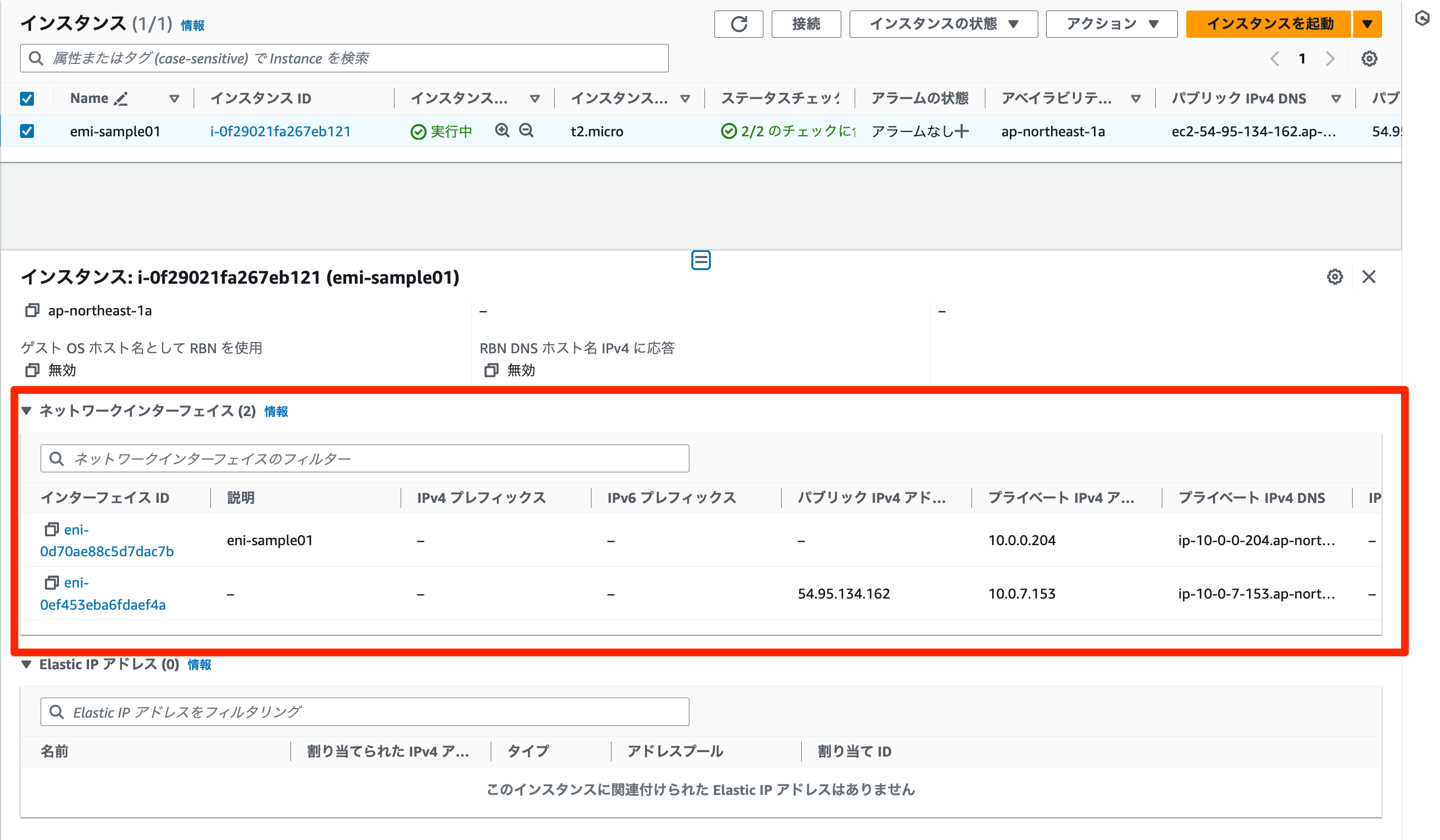The image size is (1440, 840).
Task: Copy interface ID eni-0d70ae88c5d7dac7b
Action: (51, 529)
